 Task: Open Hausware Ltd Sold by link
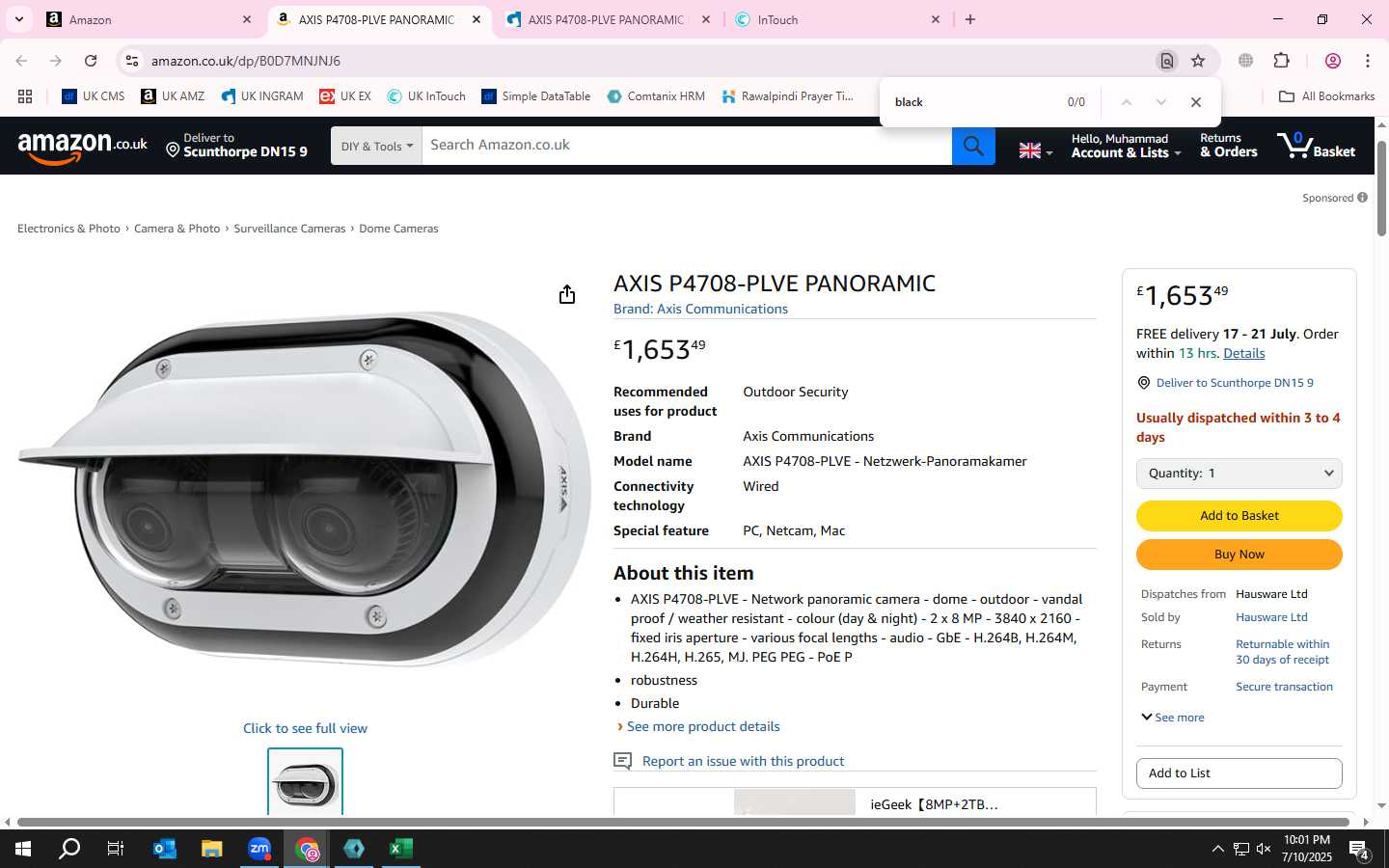(x=1271, y=617)
